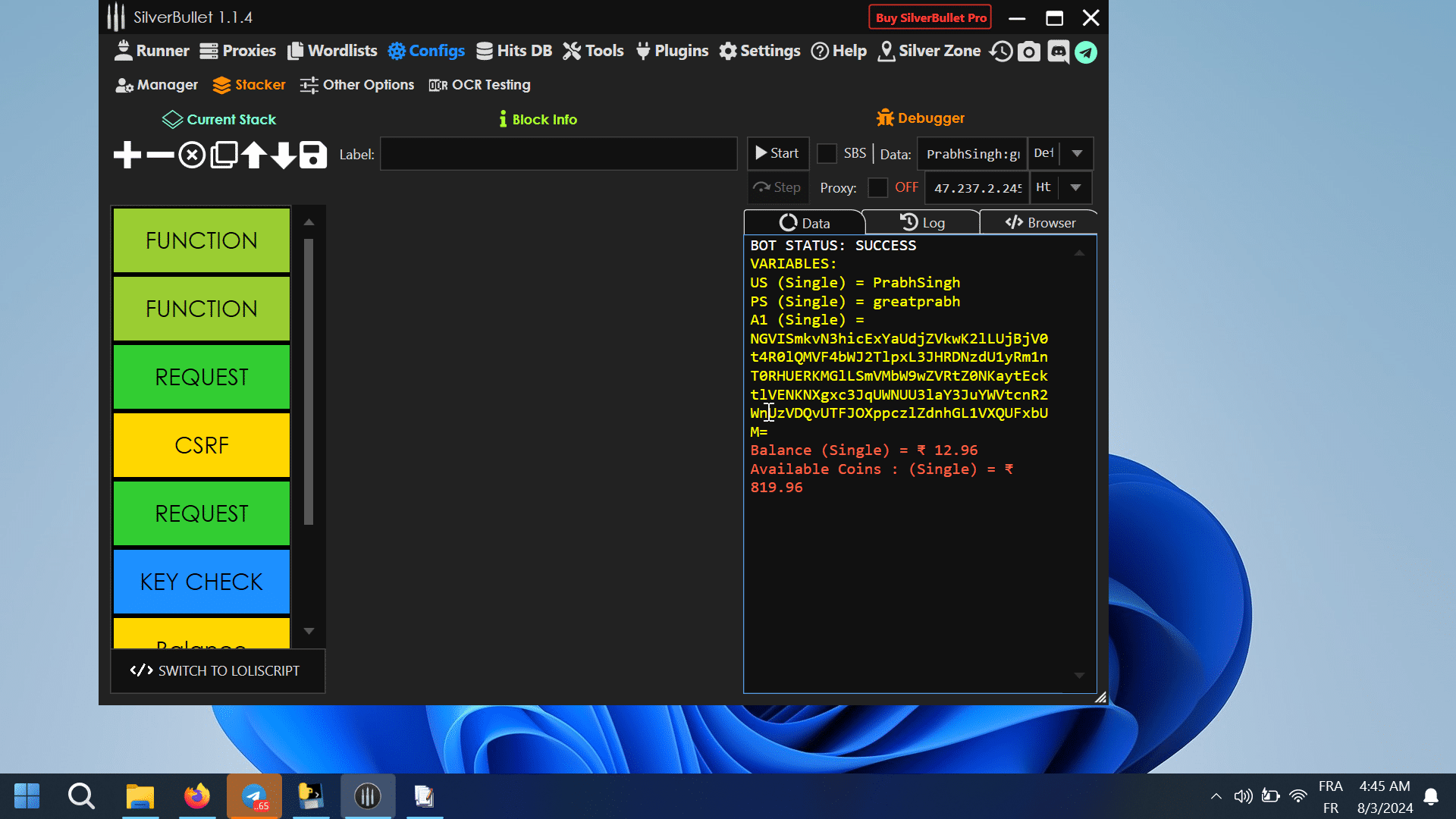Open the Hits DB menu
This screenshot has height=819, width=1456.
(x=514, y=51)
